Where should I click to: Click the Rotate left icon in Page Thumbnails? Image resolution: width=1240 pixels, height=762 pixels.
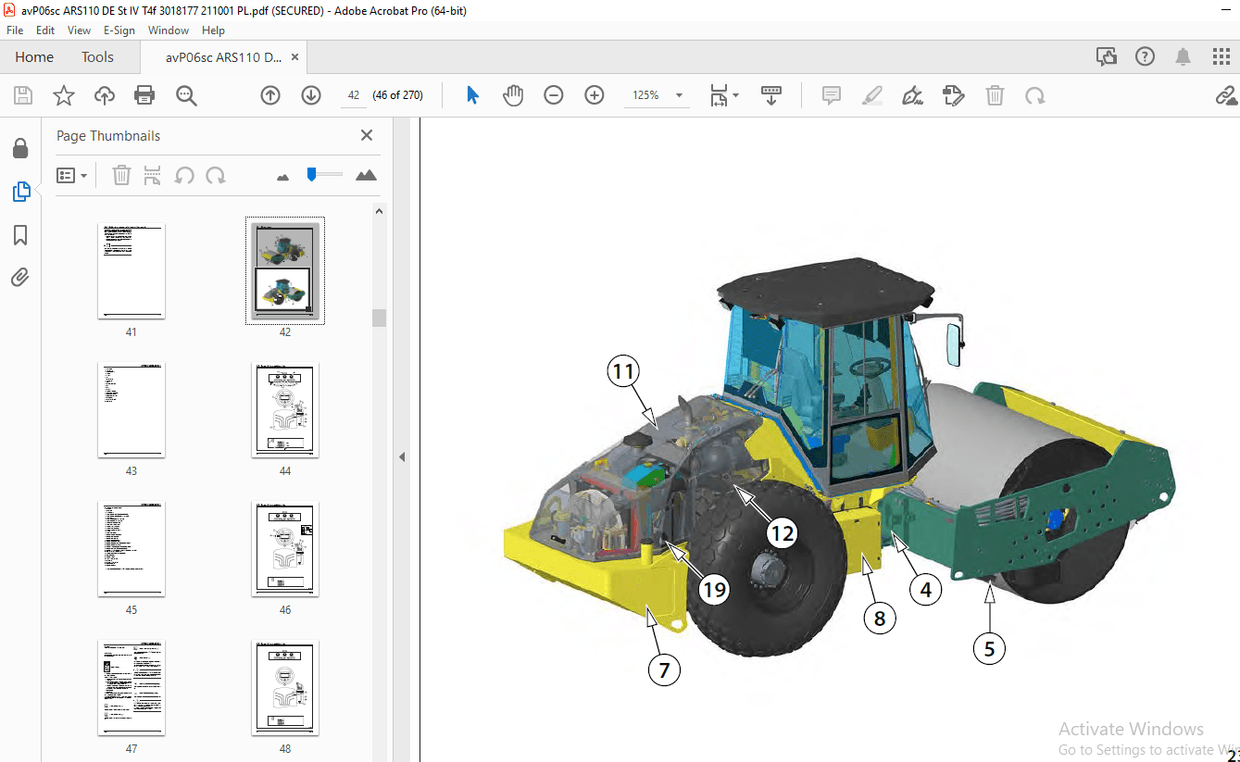[184, 175]
